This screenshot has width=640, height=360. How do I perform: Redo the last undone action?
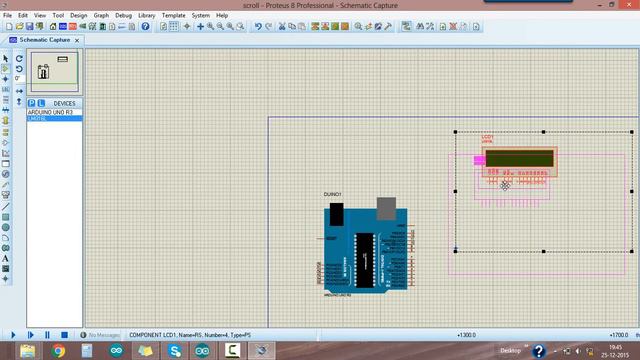coord(268,27)
